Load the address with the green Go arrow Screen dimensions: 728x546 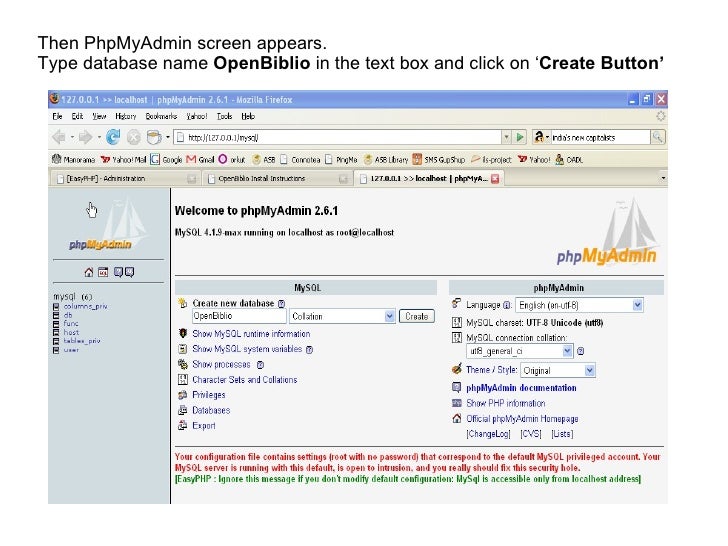pos(520,137)
